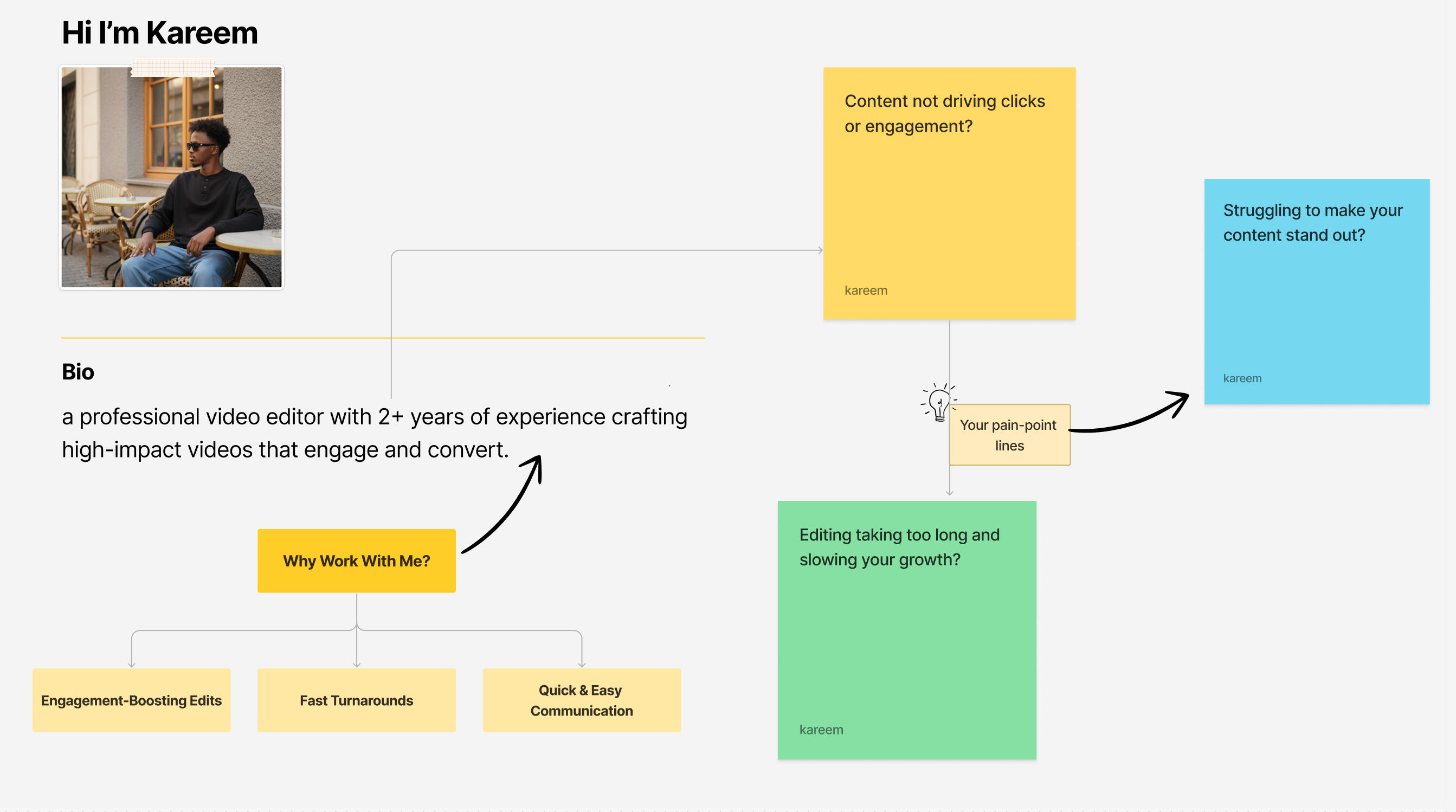Select the "Engagement-Boosting Edits" box
Screen dimensions: 1456x812
click(x=131, y=700)
